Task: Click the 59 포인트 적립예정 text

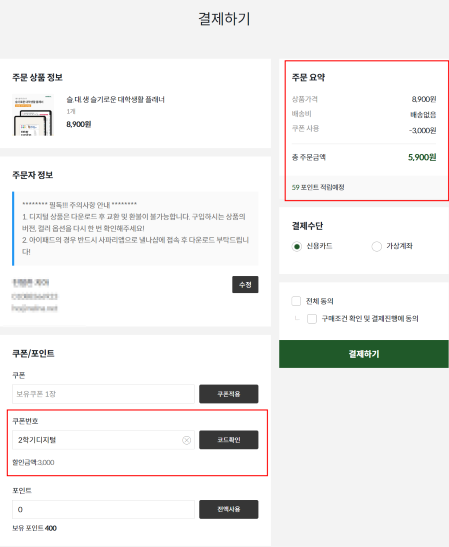Action: click(x=318, y=187)
